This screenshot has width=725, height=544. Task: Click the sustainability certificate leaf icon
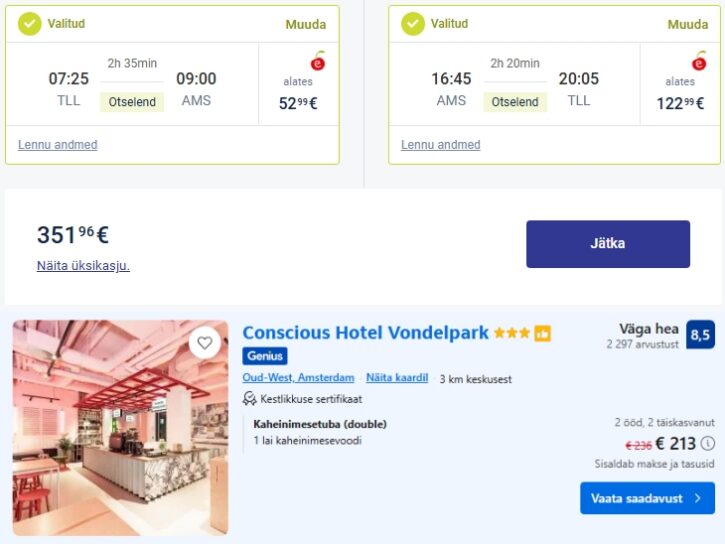(250, 398)
